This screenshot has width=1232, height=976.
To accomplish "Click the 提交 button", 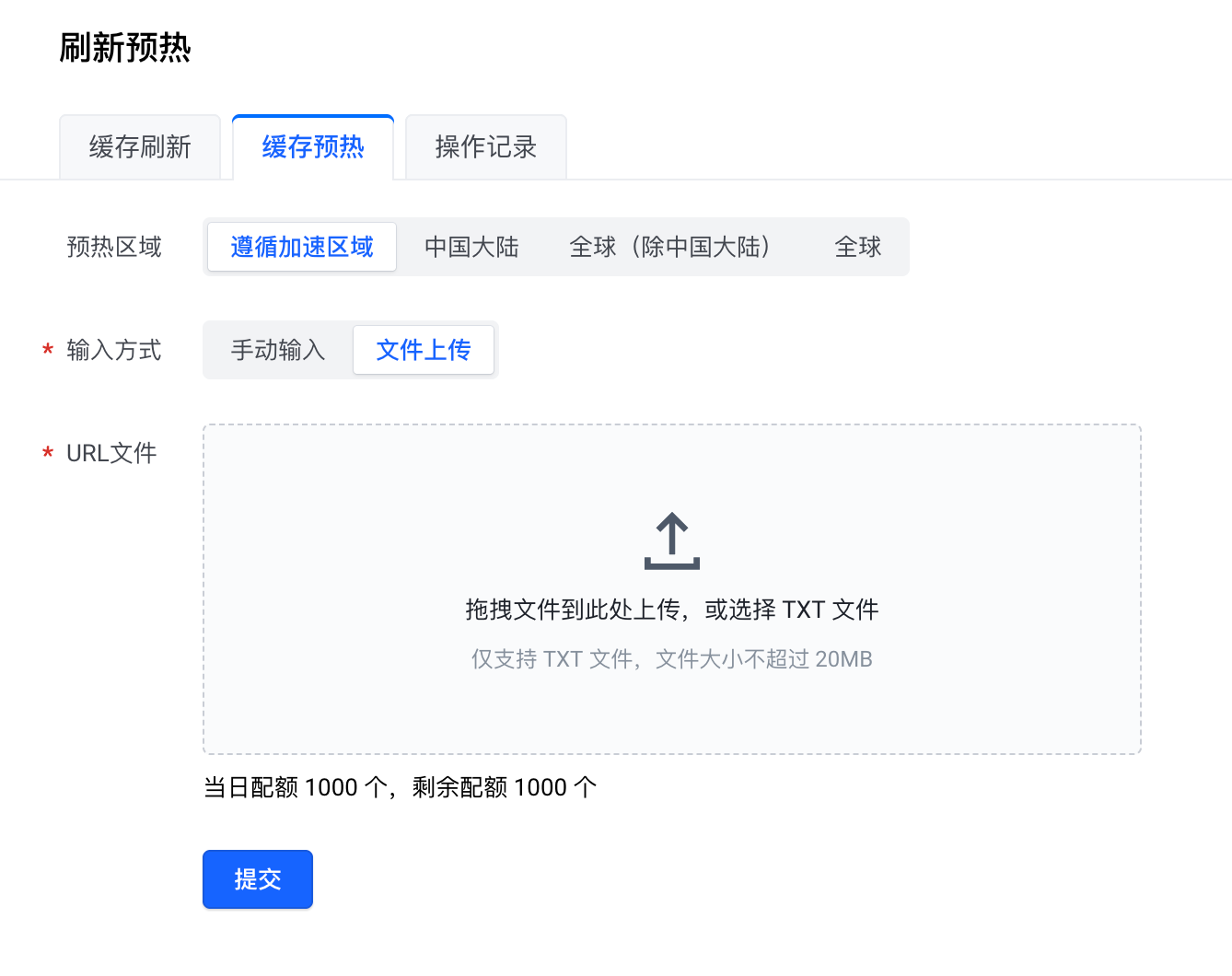I will coord(258,879).
